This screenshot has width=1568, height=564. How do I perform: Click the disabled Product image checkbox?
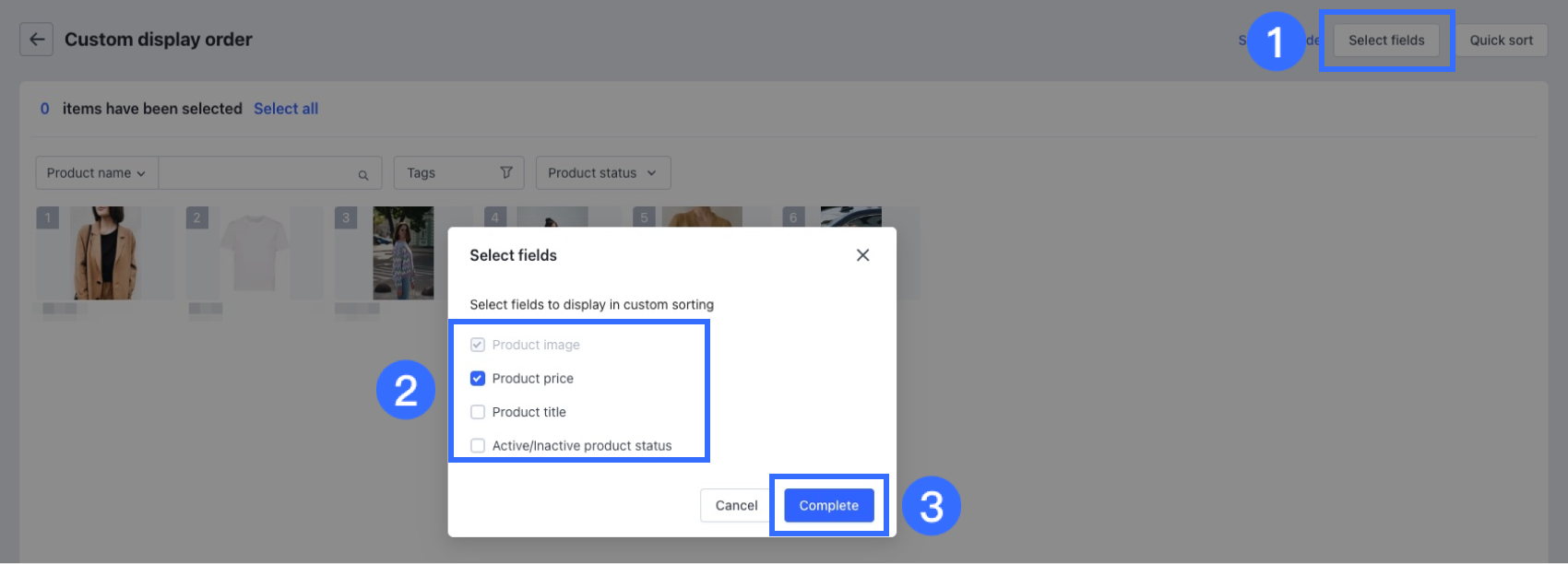click(478, 345)
